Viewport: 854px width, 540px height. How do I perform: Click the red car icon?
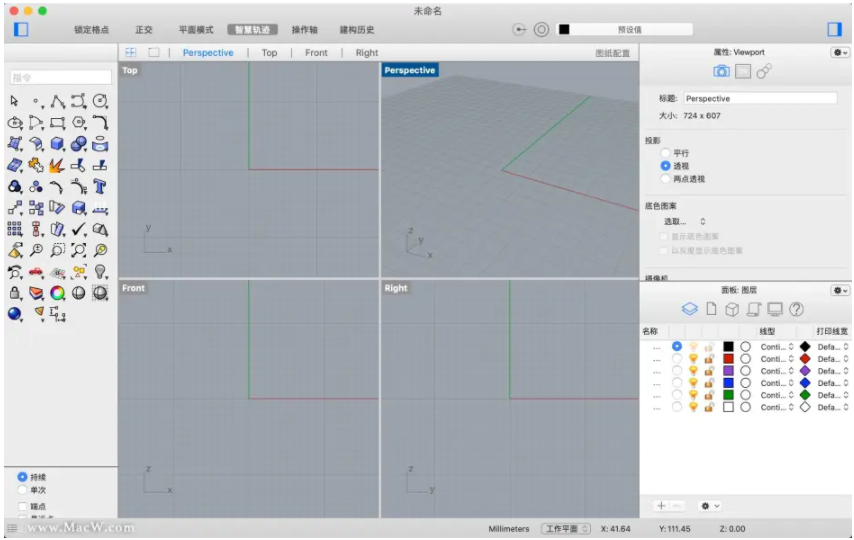coord(36,271)
